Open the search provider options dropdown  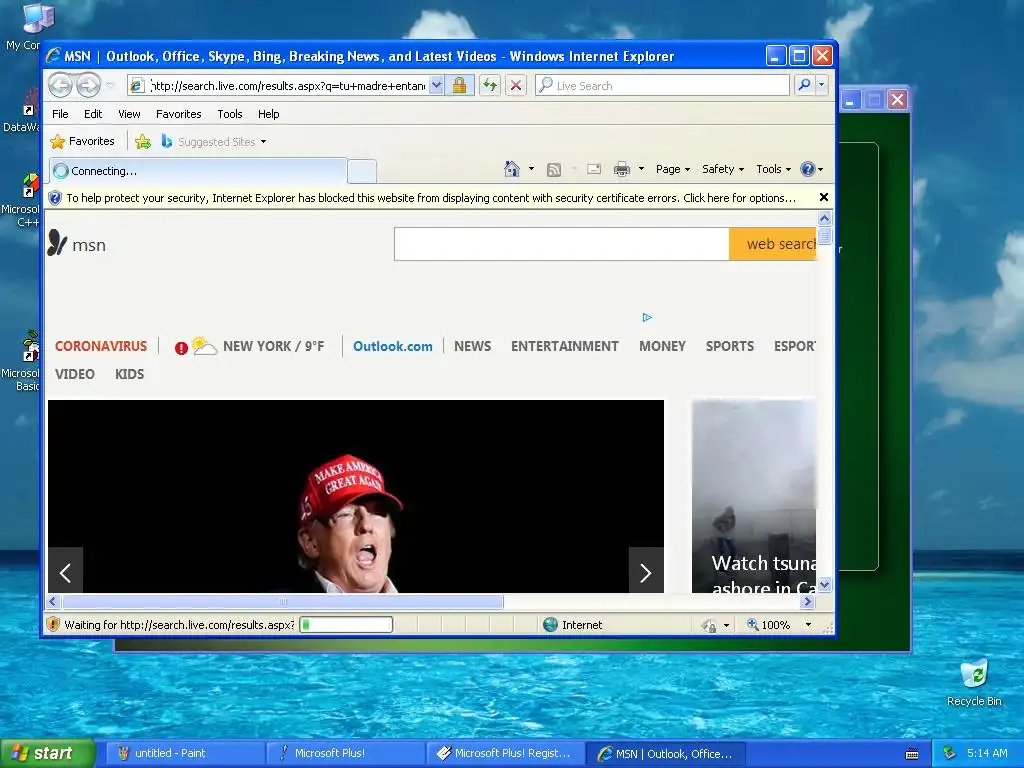click(x=822, y=86)
